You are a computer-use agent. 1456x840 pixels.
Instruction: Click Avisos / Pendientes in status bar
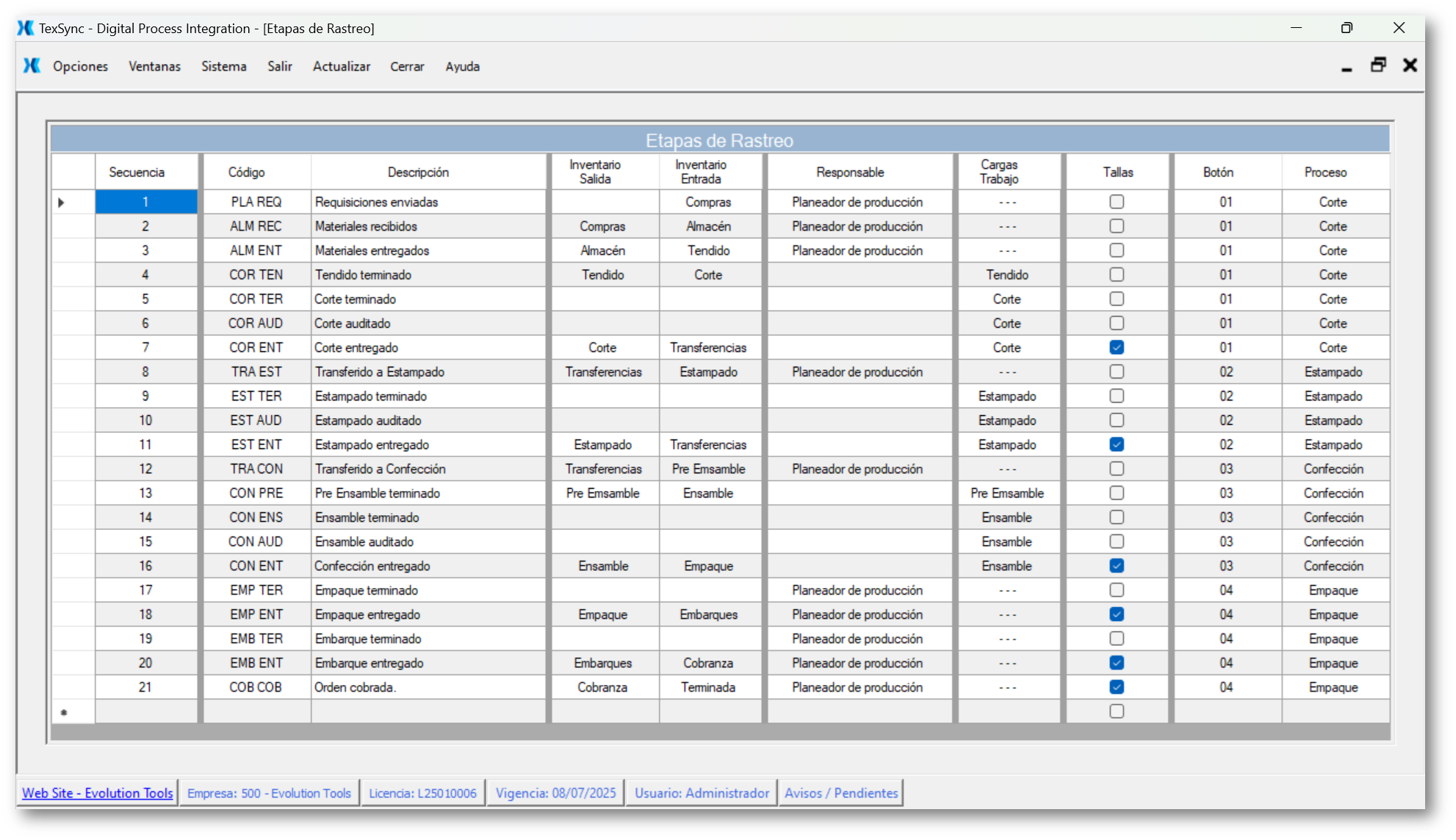pyautogui.click(x=840, y=793)
